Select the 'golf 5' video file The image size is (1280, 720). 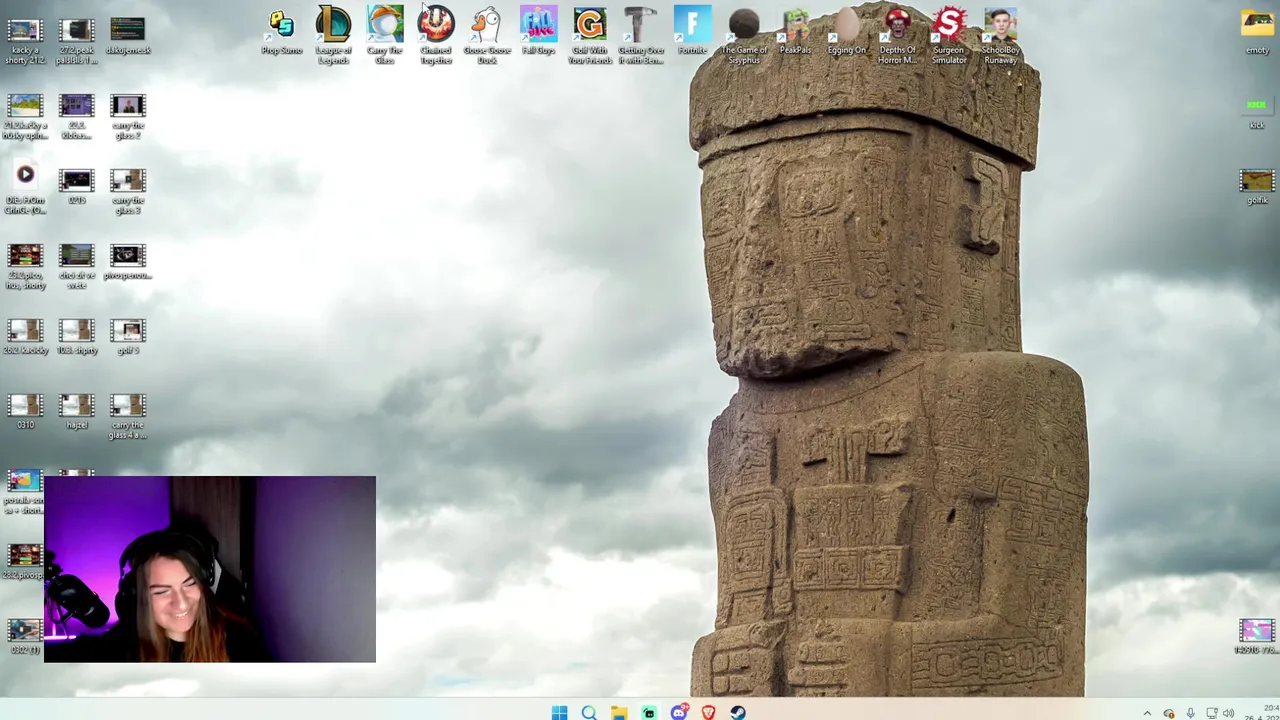tap(128, 337)
